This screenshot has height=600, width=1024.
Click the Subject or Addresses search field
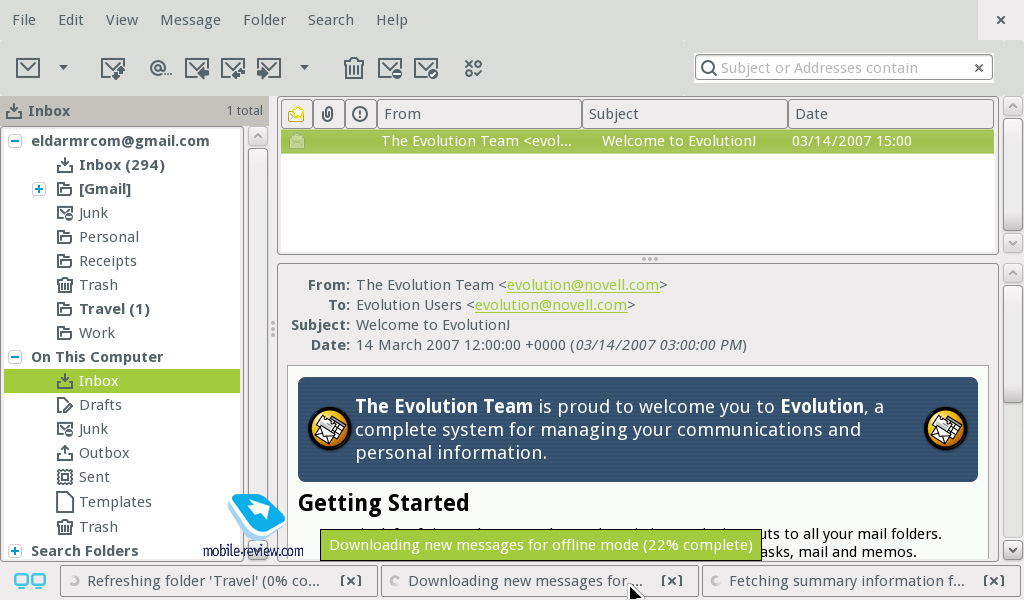(x=844, y=68)
